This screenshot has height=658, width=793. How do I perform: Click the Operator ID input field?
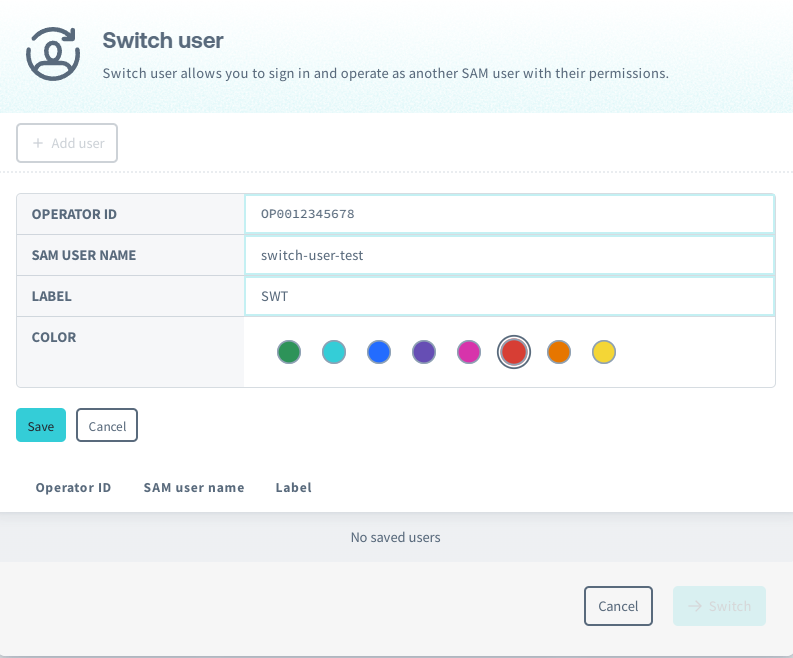(x=509, y=214)
